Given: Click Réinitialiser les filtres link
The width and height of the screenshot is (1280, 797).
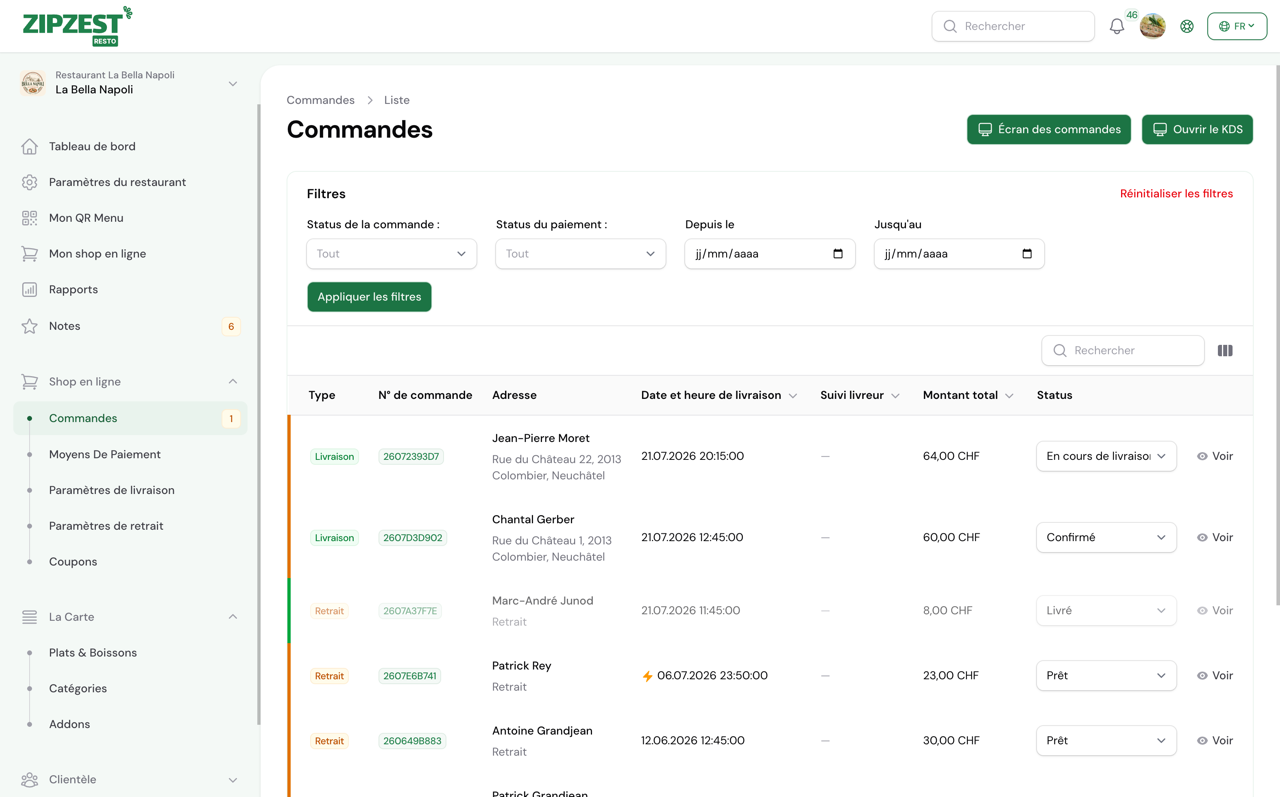Looking at the screenshot, I should (1176, 194).
